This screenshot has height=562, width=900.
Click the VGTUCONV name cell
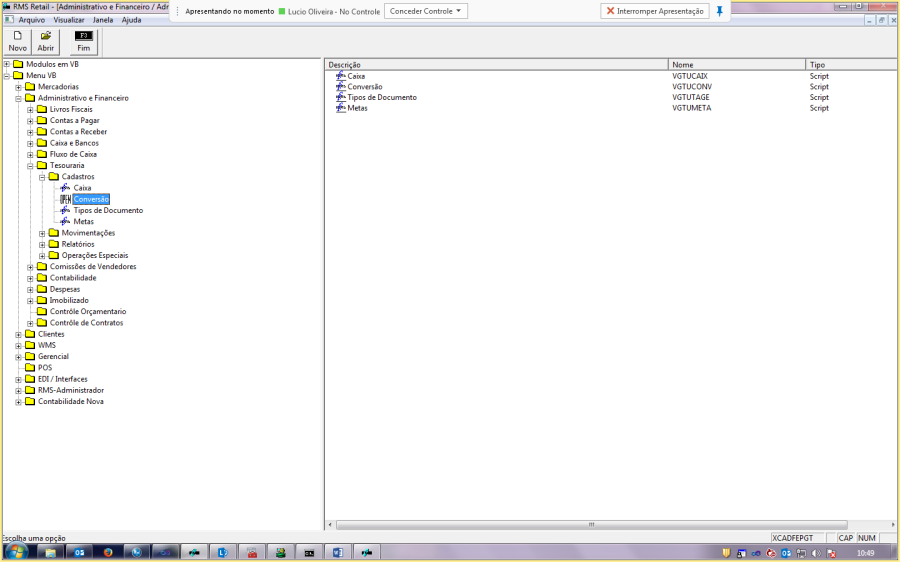click(x=692, y=87)
